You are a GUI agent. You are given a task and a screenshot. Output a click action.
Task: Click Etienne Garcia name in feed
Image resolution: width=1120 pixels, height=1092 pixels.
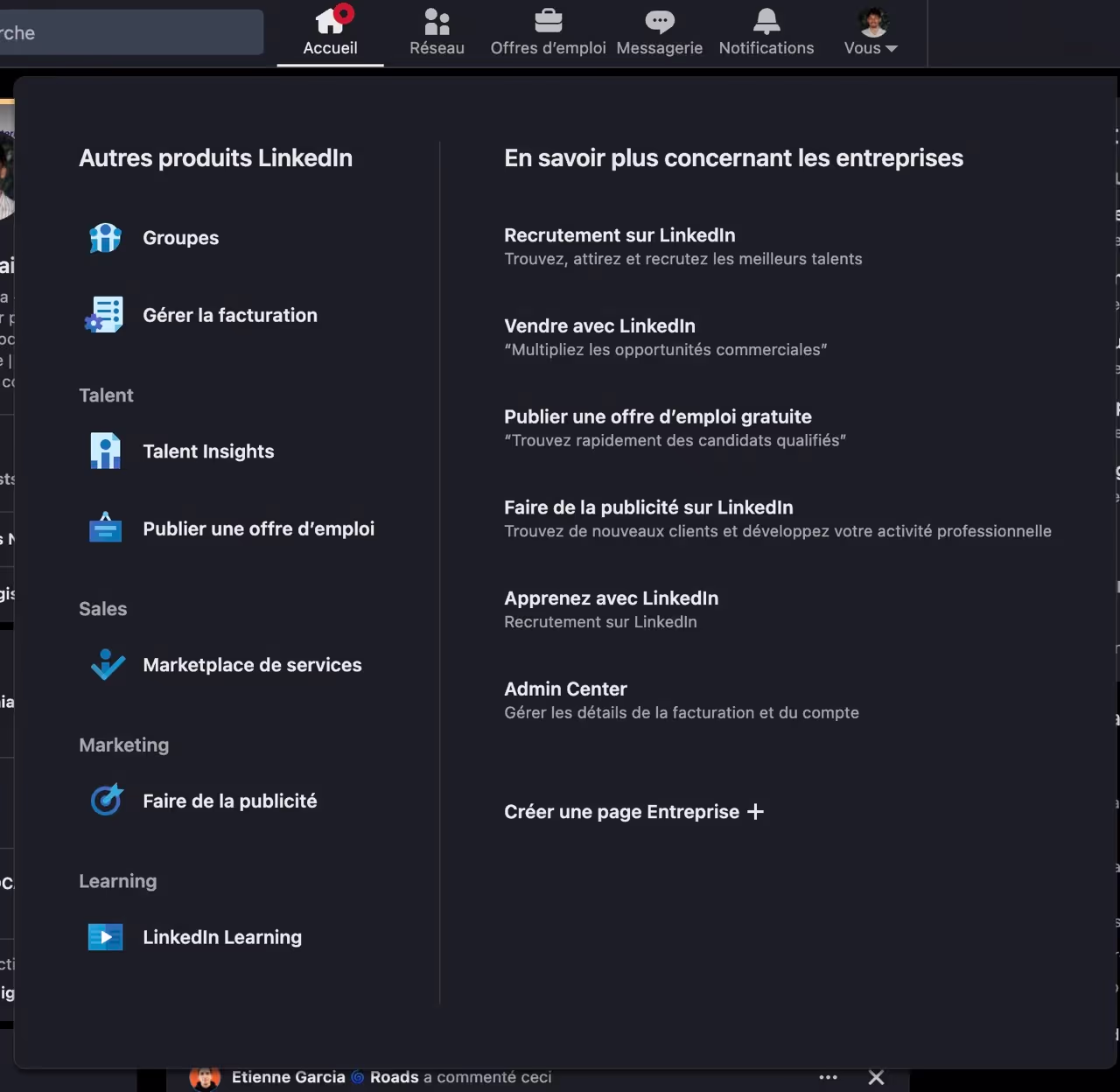point(288,1077)
